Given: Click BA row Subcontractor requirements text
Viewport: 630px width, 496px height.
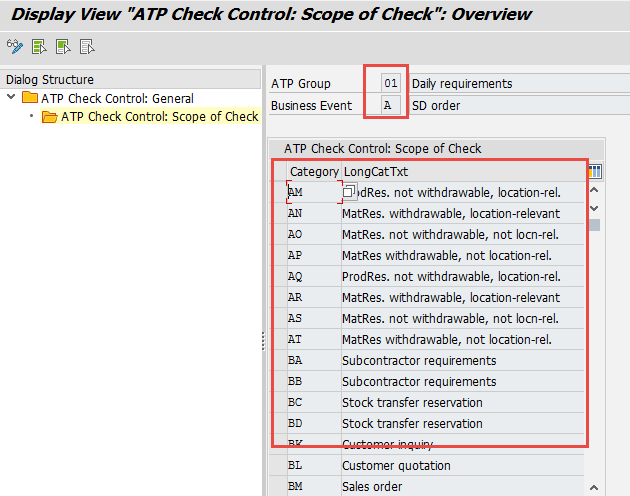Looking at the screenshot, I should 419,361.
